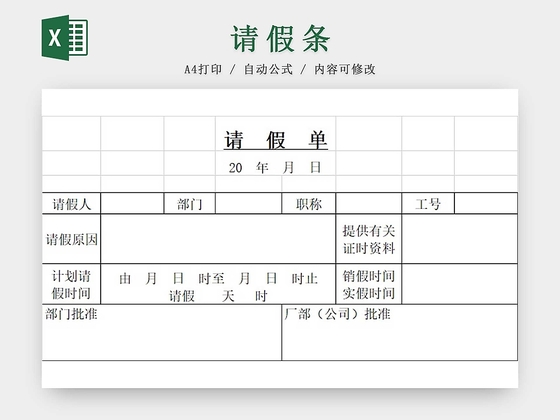Click the subtitle text 自动公式
Screen dimensions: 560x420
[268, 69]
